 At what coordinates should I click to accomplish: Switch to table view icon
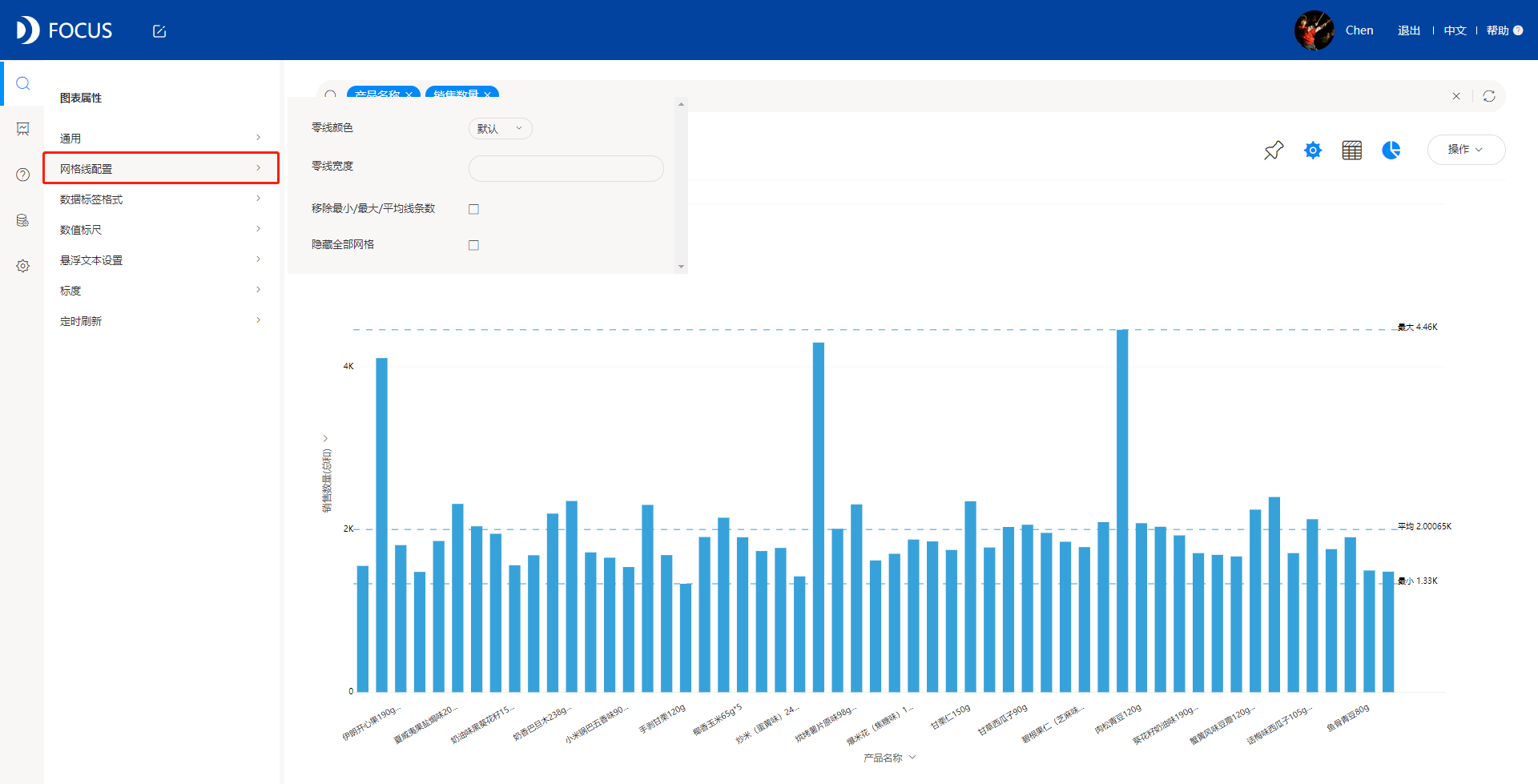coord(1352,150)
